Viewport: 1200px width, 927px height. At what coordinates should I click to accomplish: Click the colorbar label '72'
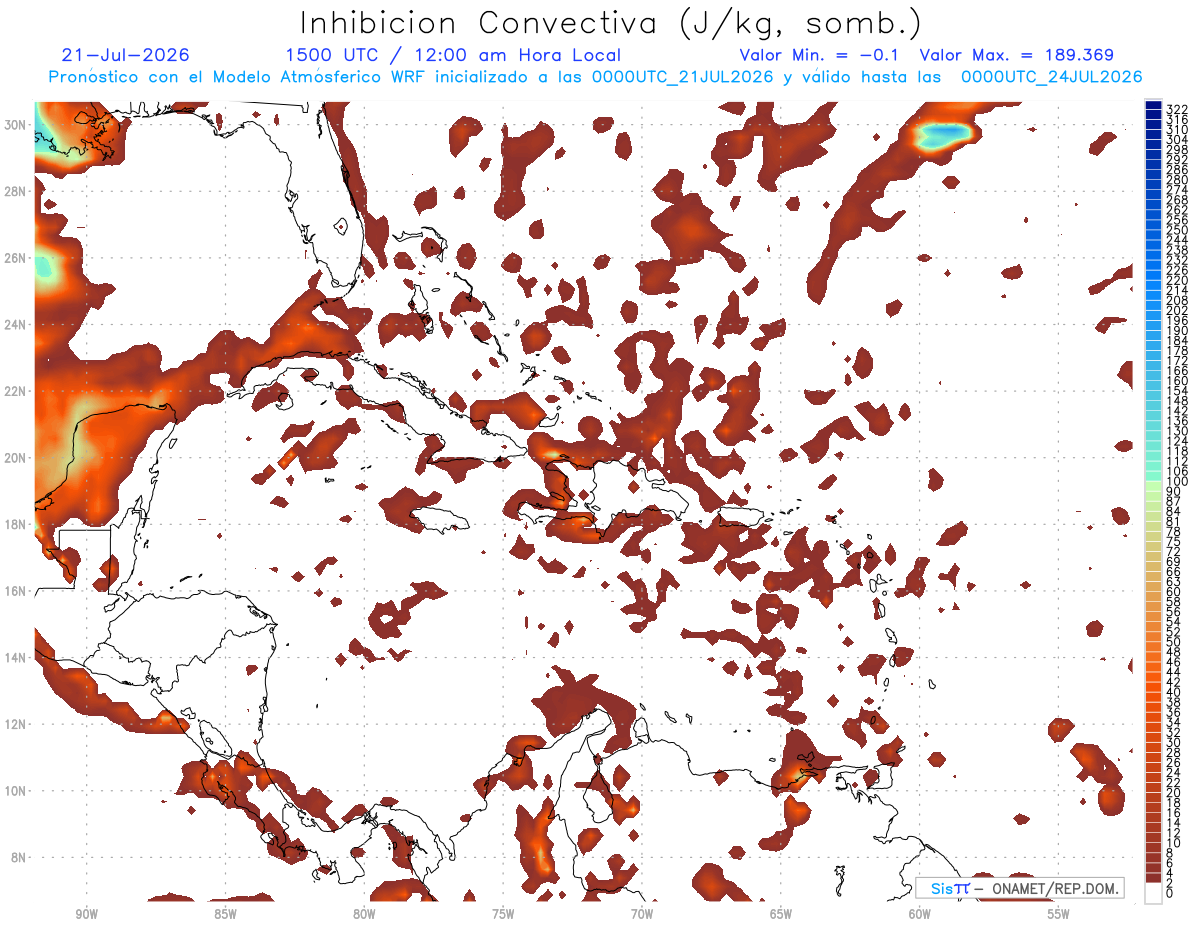point(1174,551)
